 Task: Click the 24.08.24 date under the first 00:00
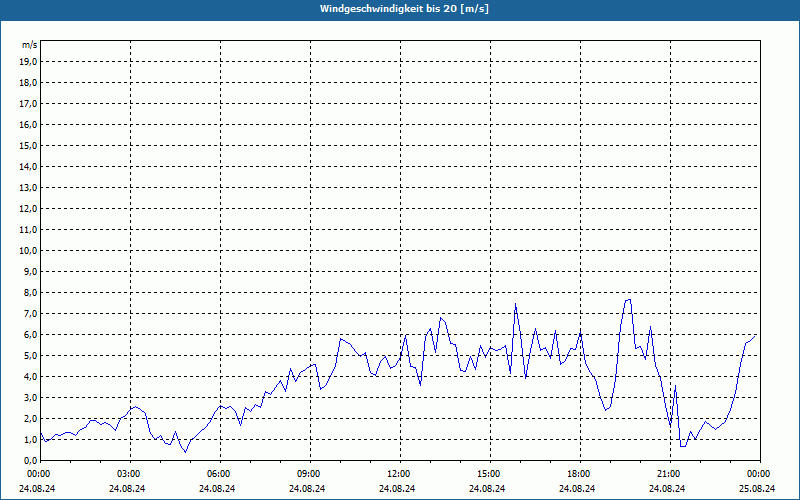pos(37,488)
